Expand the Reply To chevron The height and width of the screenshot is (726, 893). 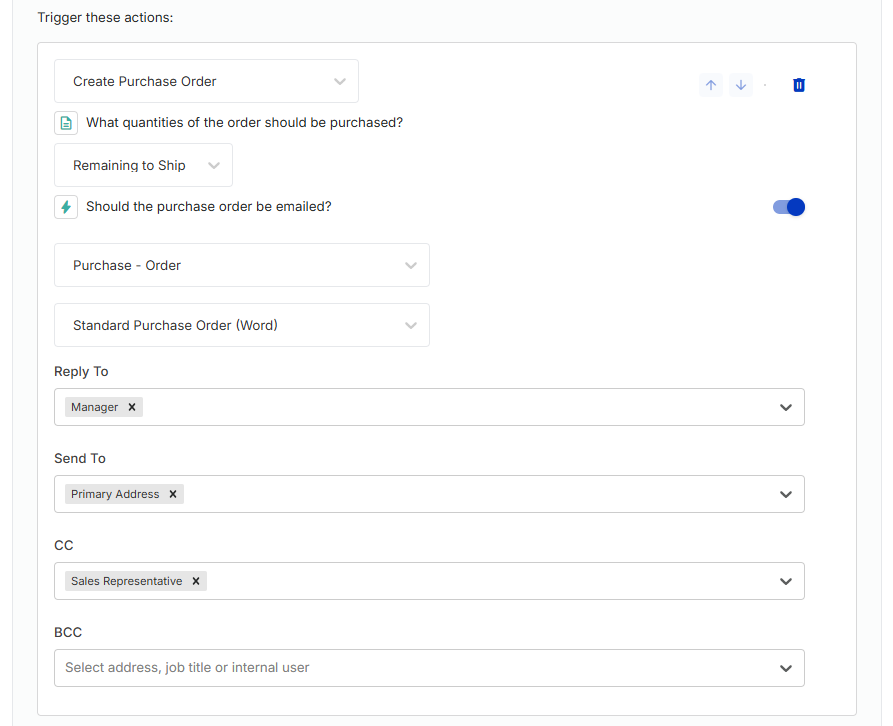[x=785, y=407]
